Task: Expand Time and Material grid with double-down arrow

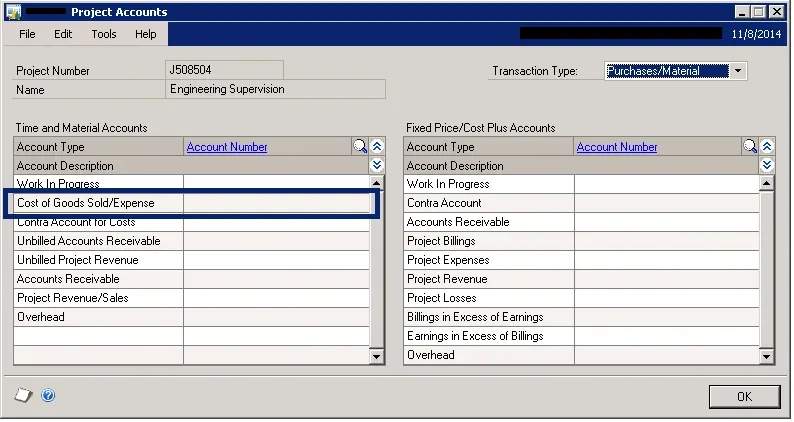Action: click(x=377, y=165)
